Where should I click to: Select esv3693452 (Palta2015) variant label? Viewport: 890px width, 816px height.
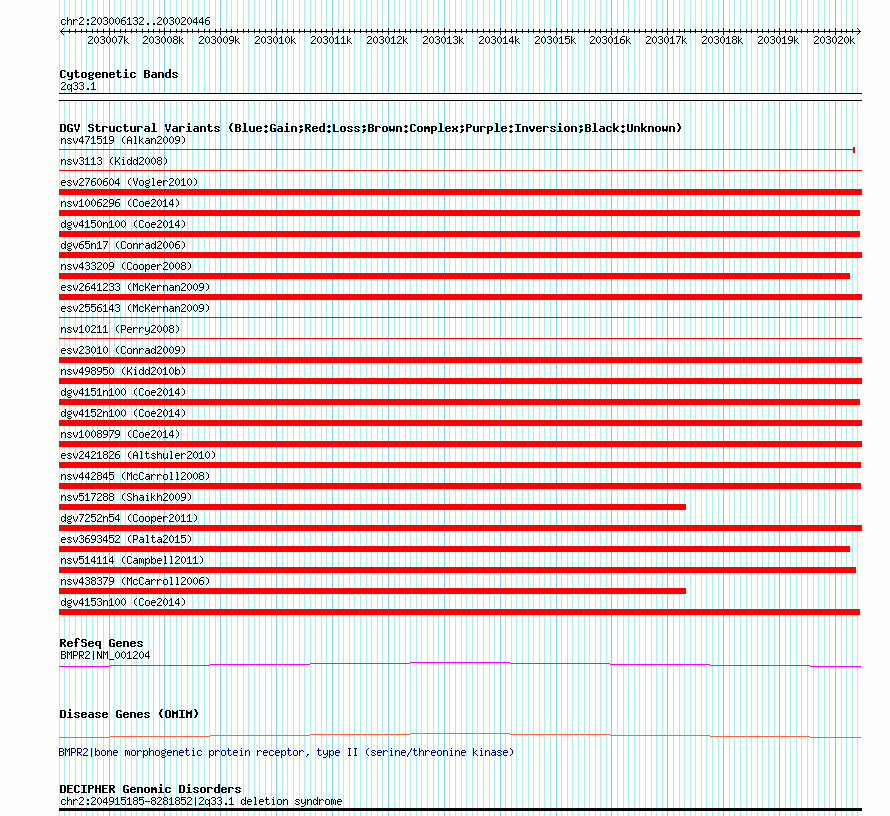click(126, 539)
